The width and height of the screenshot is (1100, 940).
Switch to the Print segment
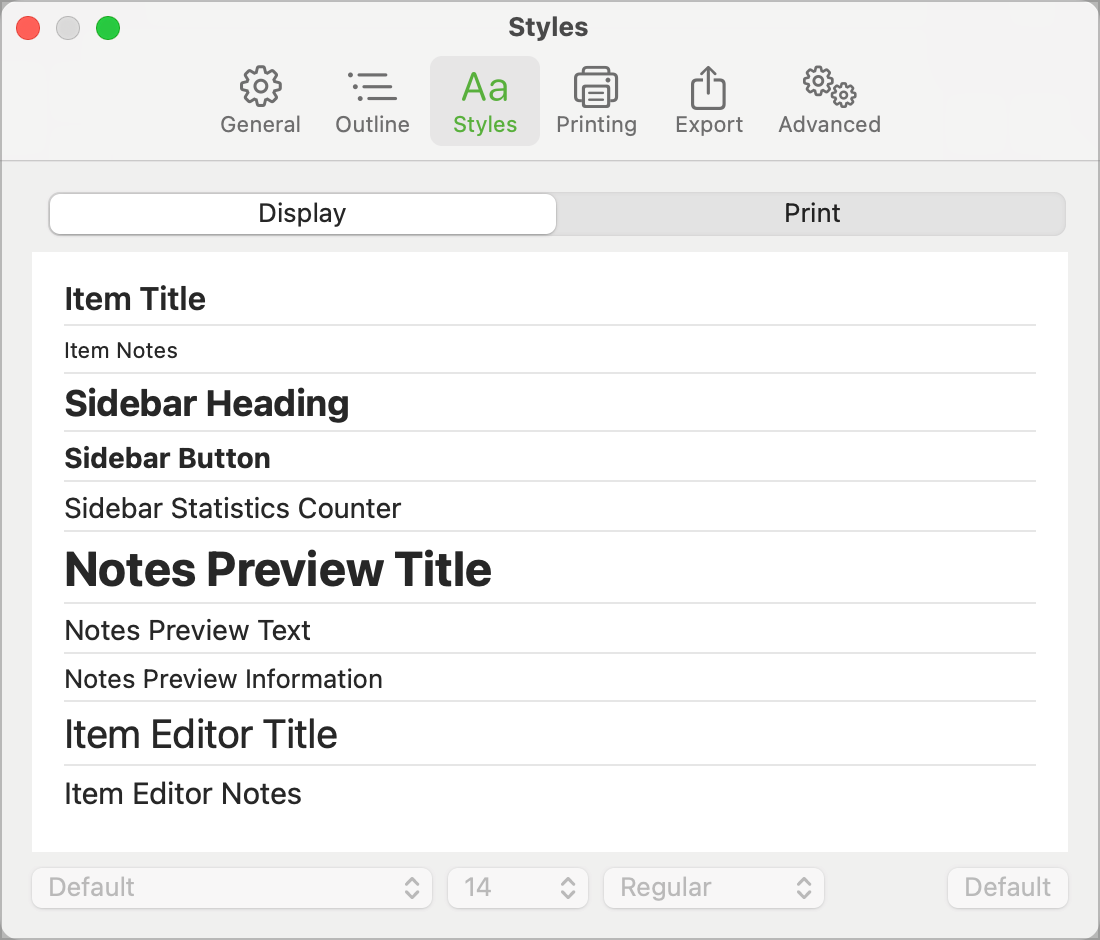tap(812, 213)
